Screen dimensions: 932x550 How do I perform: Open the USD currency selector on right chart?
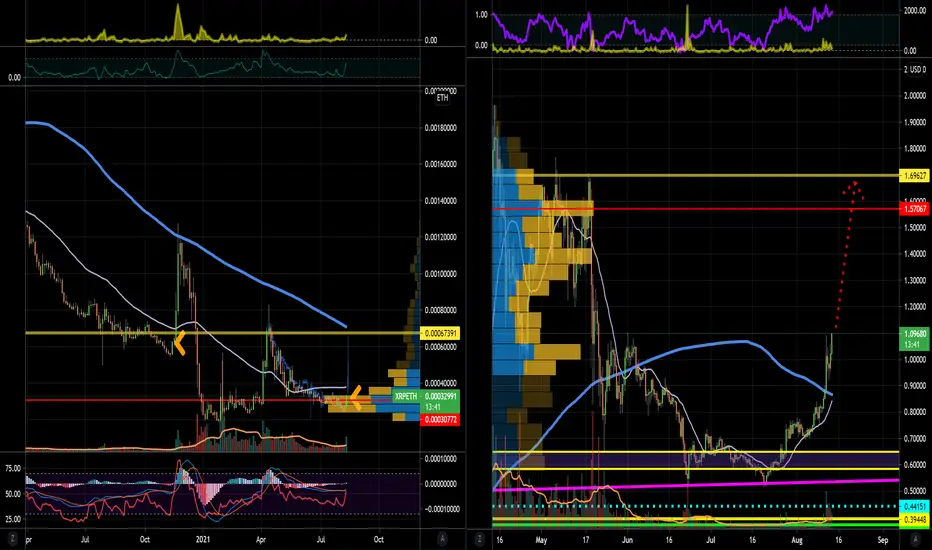[x=917, y=70]
